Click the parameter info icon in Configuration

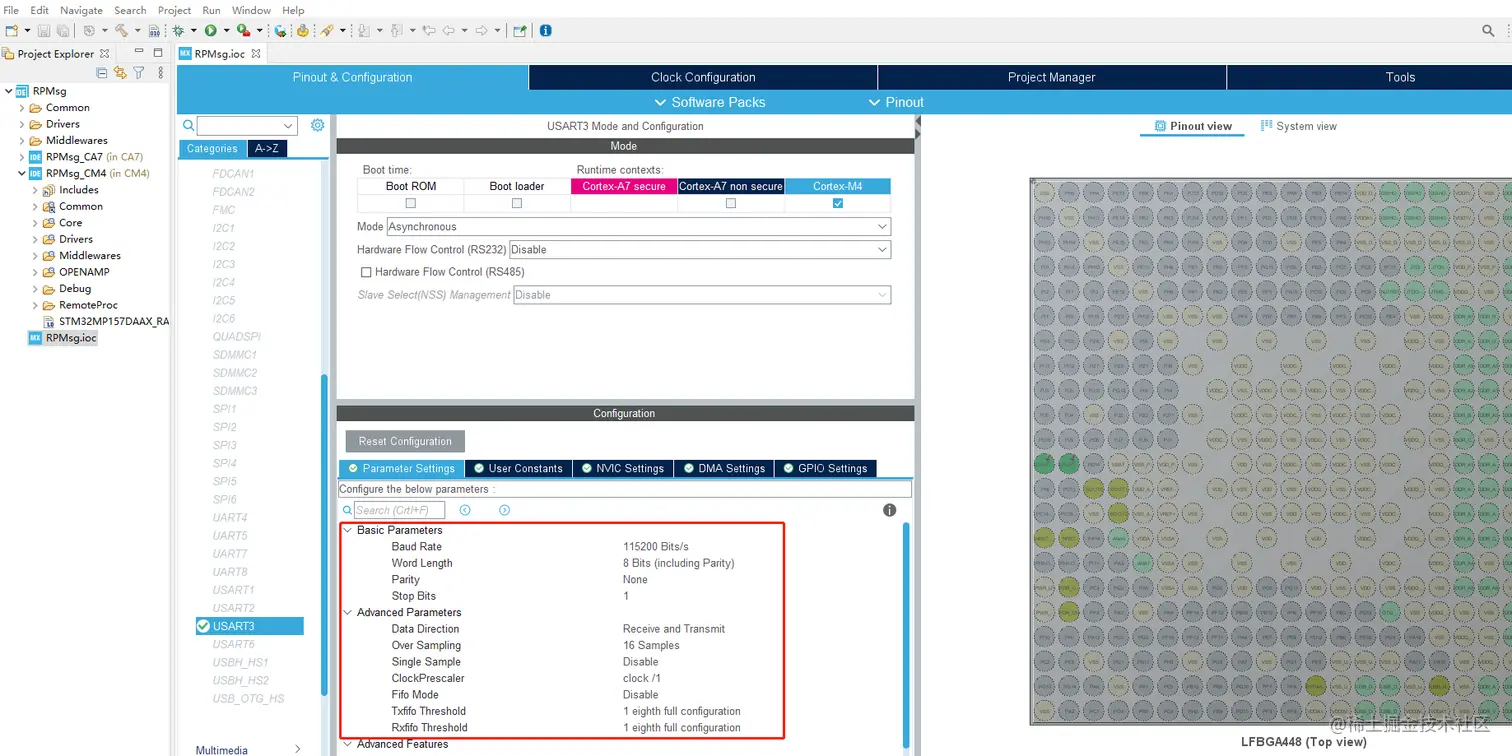pos(890,510)
